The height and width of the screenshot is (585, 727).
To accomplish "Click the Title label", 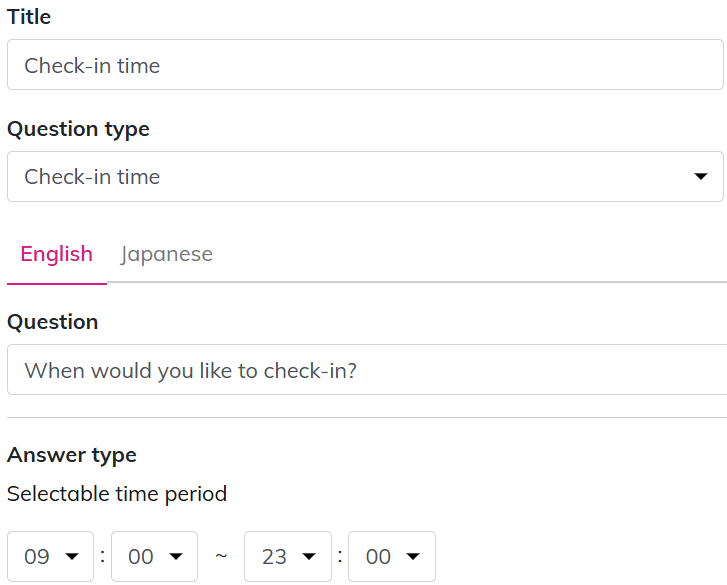I will click(29, 17).
